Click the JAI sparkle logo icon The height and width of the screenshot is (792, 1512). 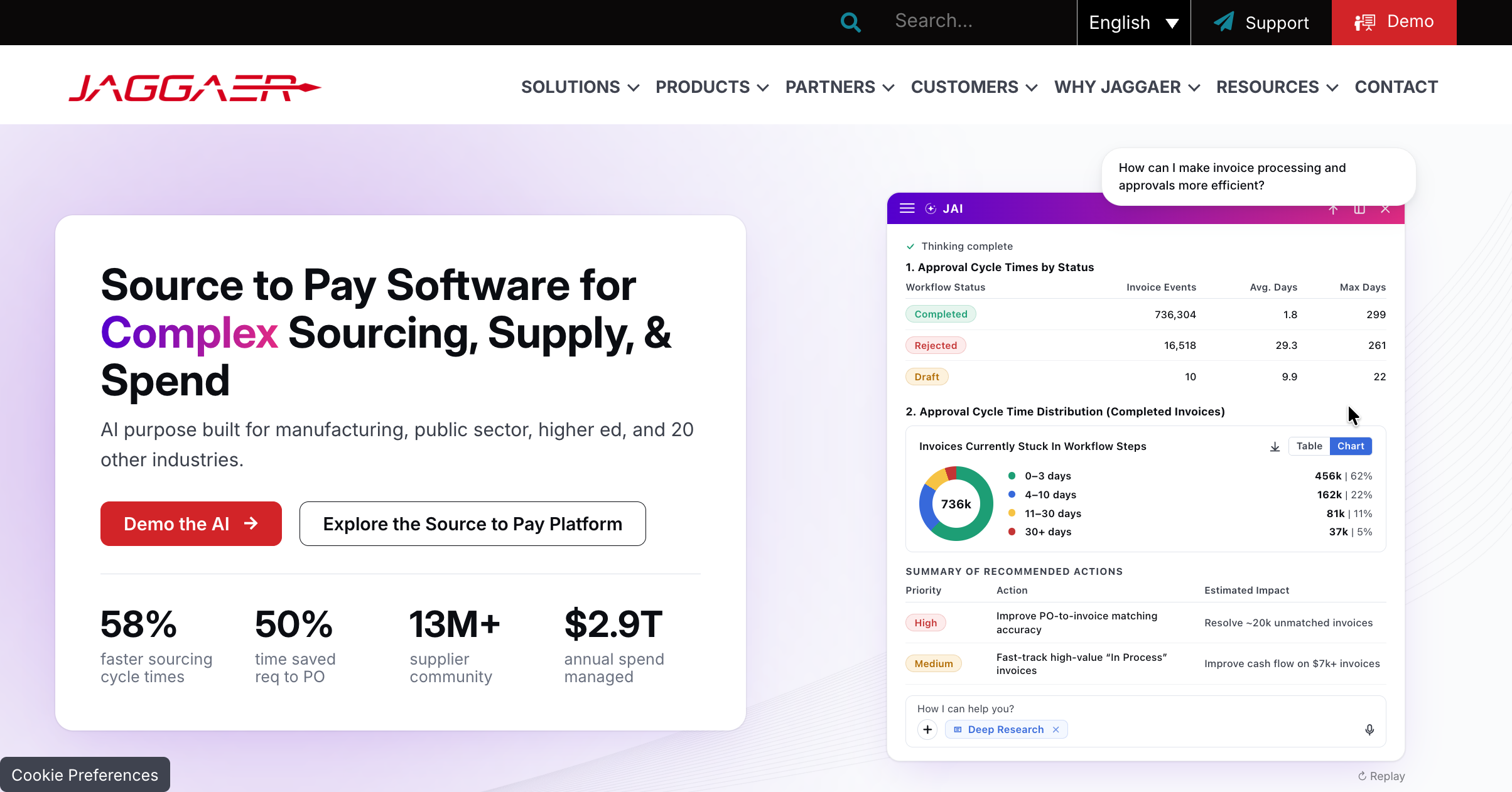pyautogui.click(x=931, y=209)
